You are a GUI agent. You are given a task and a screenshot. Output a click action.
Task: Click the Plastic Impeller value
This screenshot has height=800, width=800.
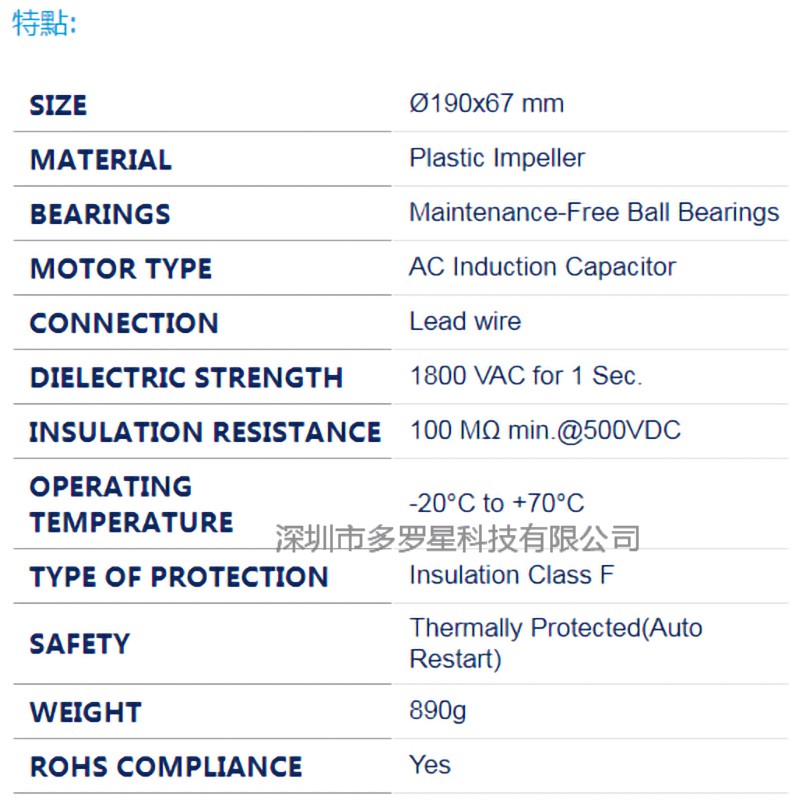pyautogui.click(x=497, y=158)
